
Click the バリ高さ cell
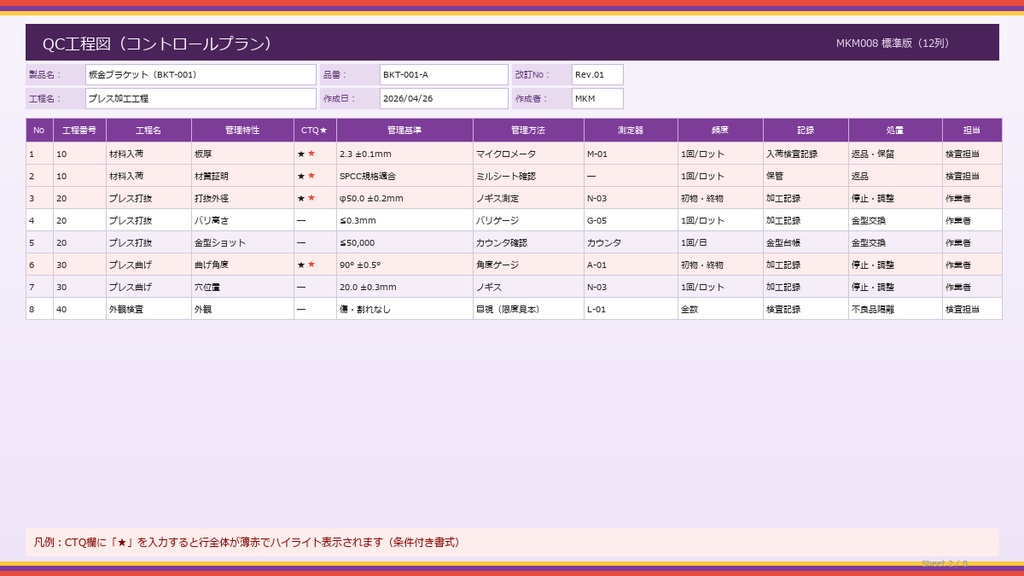point(242,221)
